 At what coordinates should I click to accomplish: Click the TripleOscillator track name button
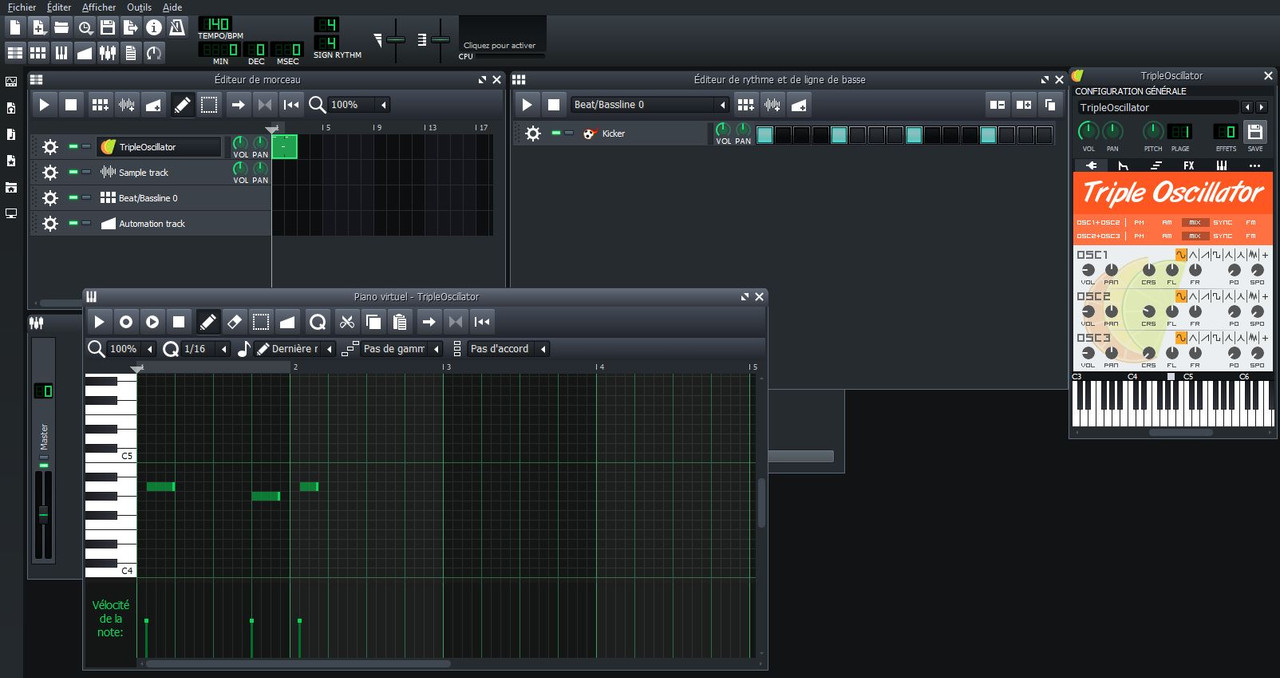(159, 147)
